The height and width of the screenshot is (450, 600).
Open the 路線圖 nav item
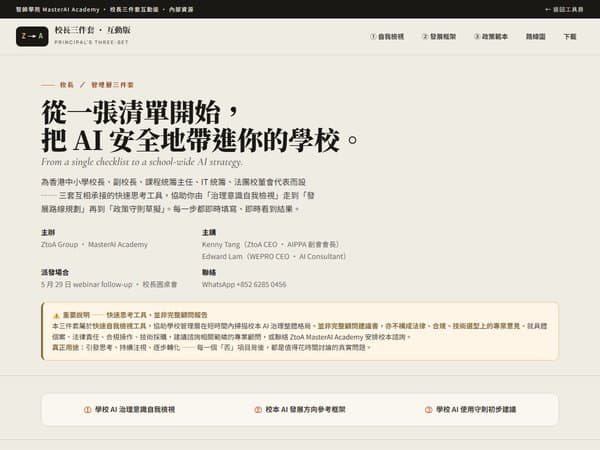click(536, 37)
